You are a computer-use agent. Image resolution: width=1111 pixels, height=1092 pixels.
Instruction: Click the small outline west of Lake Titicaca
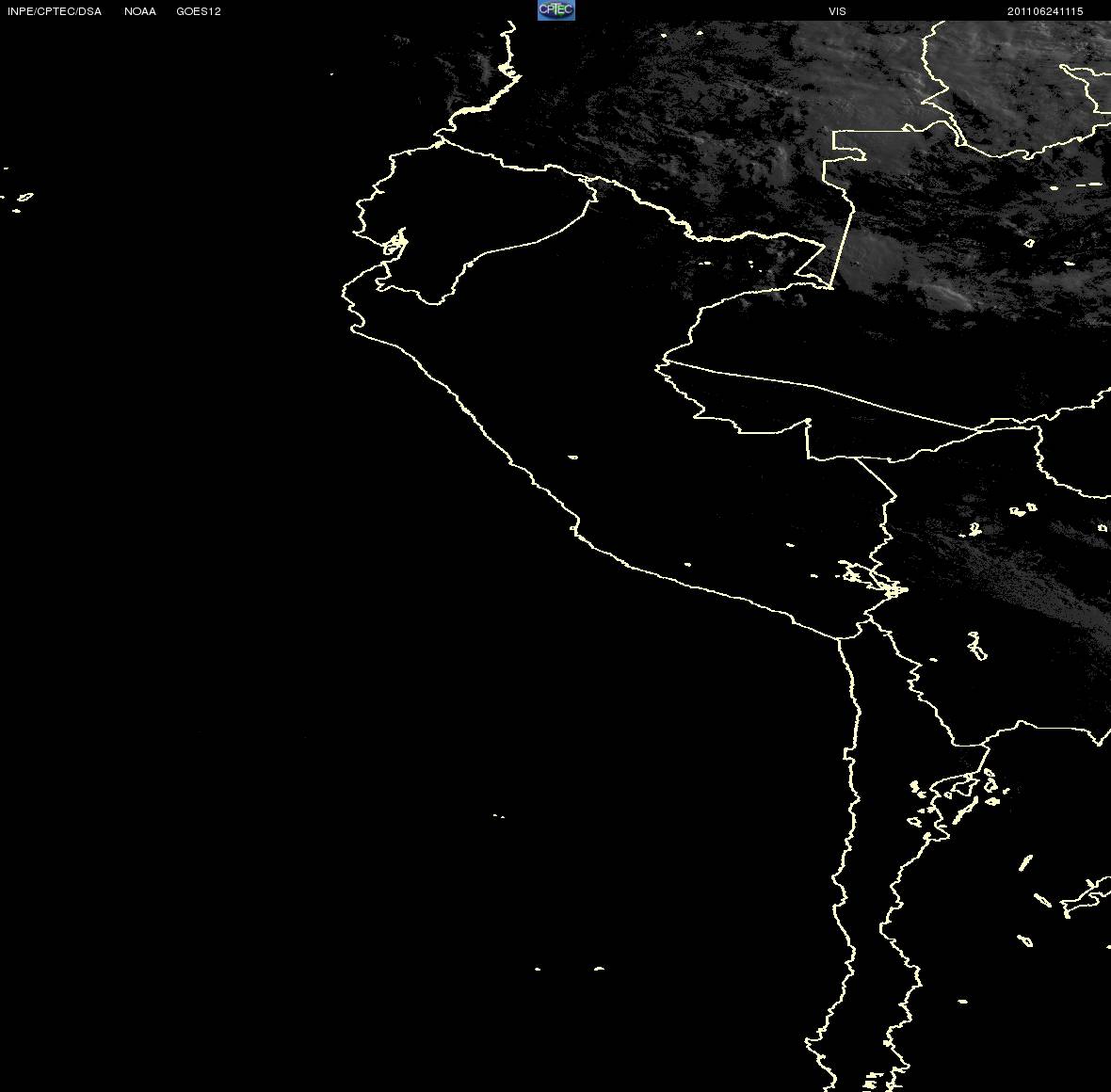[814, 576]
